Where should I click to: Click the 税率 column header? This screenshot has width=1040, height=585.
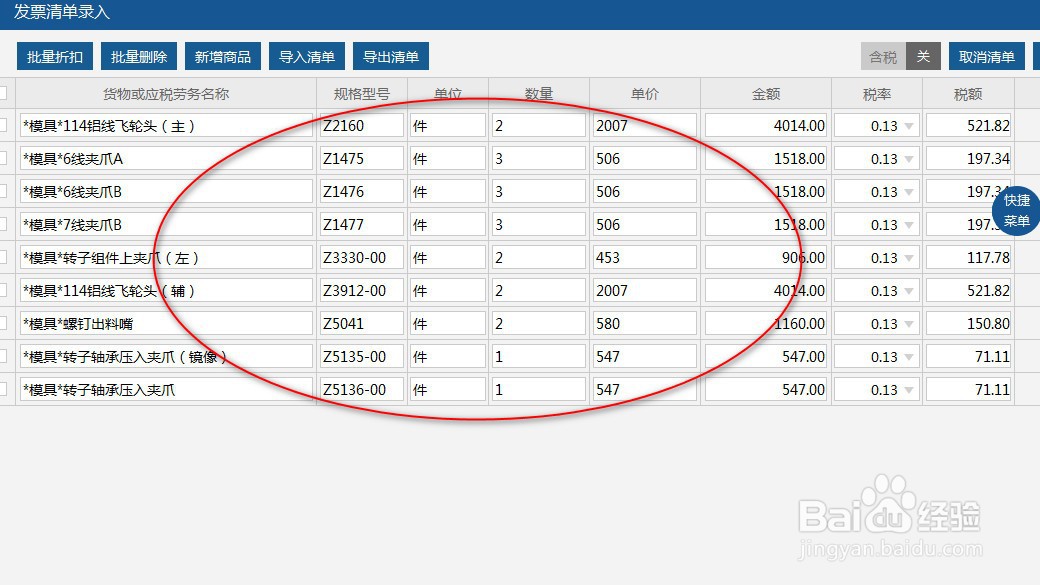pyautogui.click(x=877, y=94)
